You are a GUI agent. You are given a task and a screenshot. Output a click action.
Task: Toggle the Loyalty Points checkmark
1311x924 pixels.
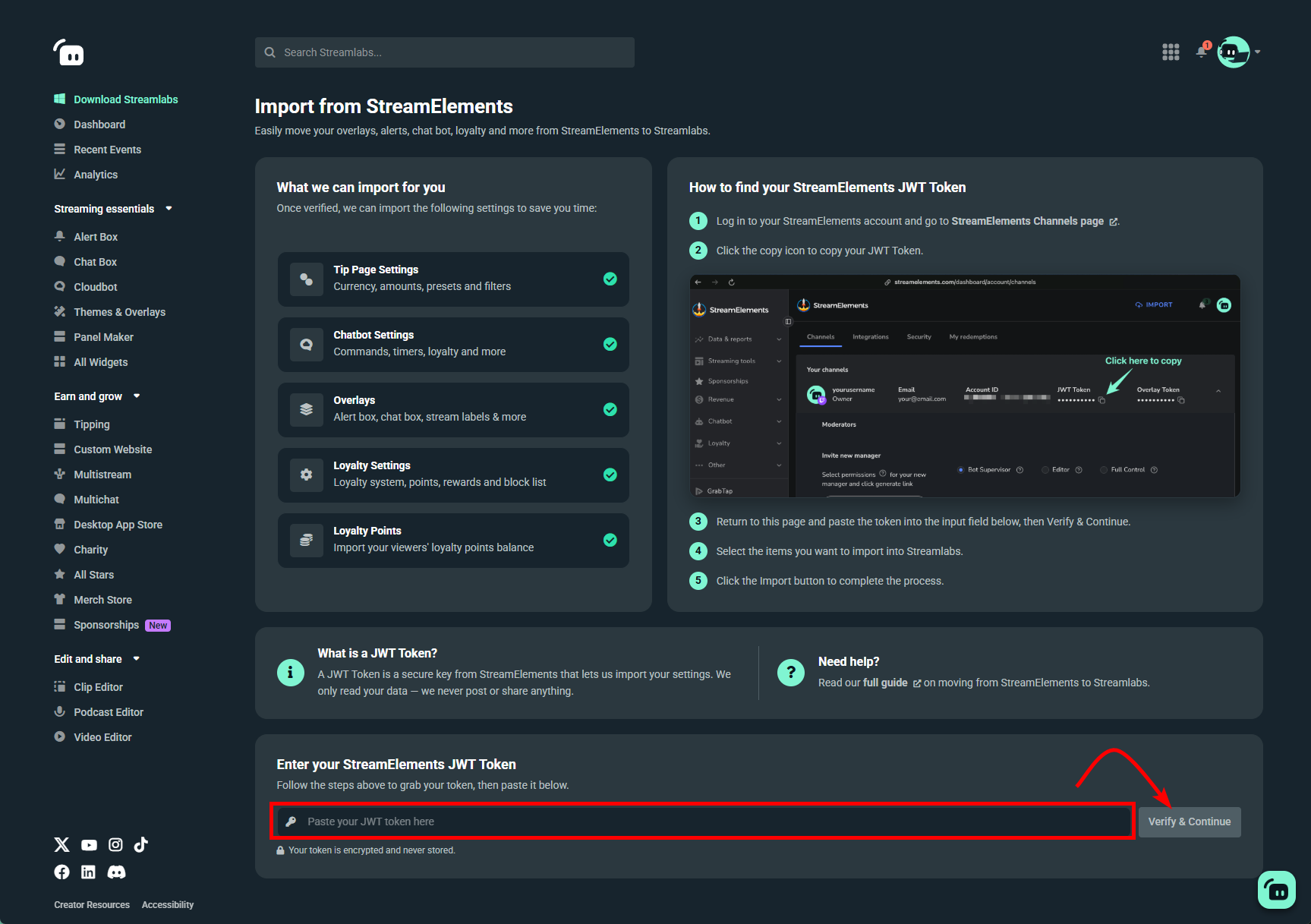(x=610, y=540)
